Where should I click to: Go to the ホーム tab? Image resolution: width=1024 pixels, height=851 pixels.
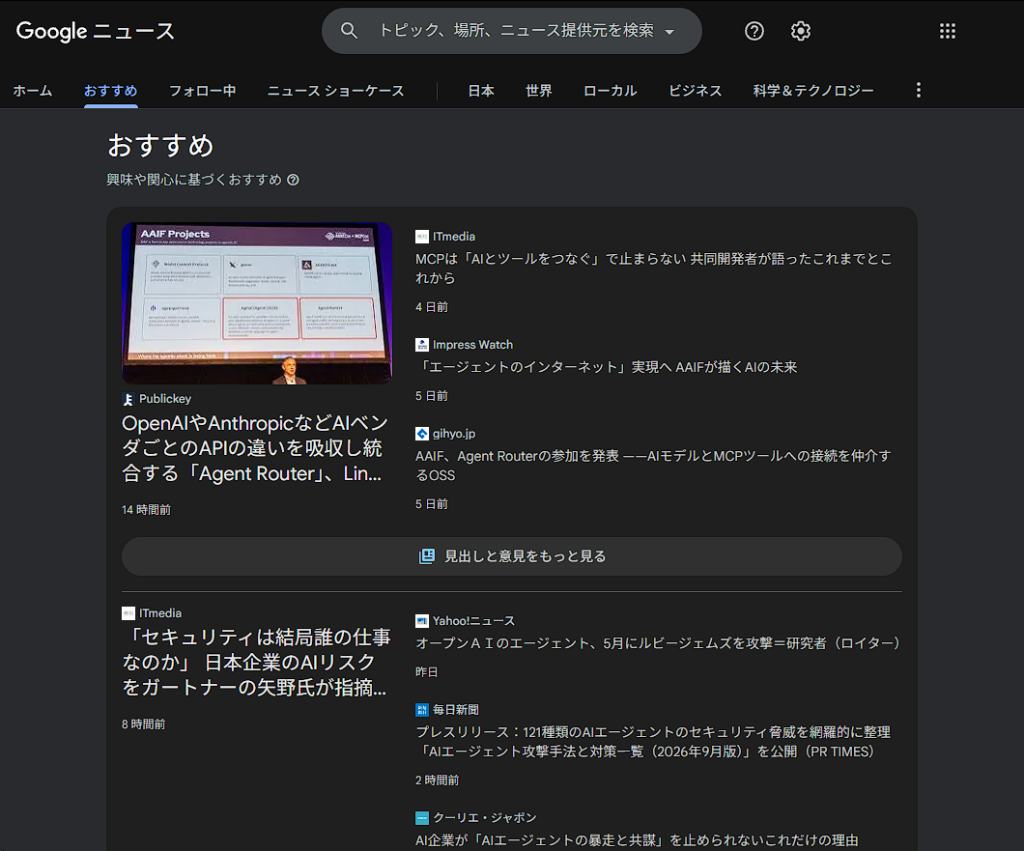click(x=33, y=90)
